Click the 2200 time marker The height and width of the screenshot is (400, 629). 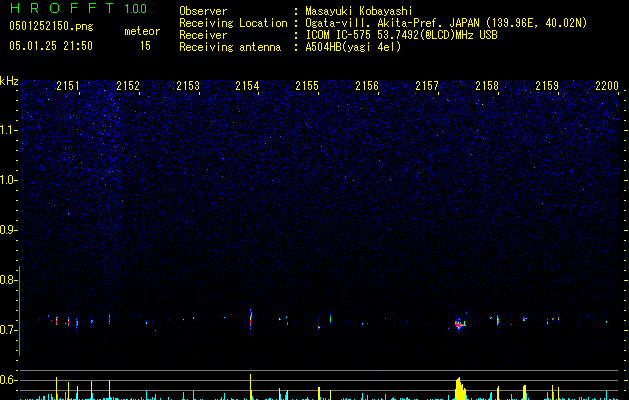607,86
